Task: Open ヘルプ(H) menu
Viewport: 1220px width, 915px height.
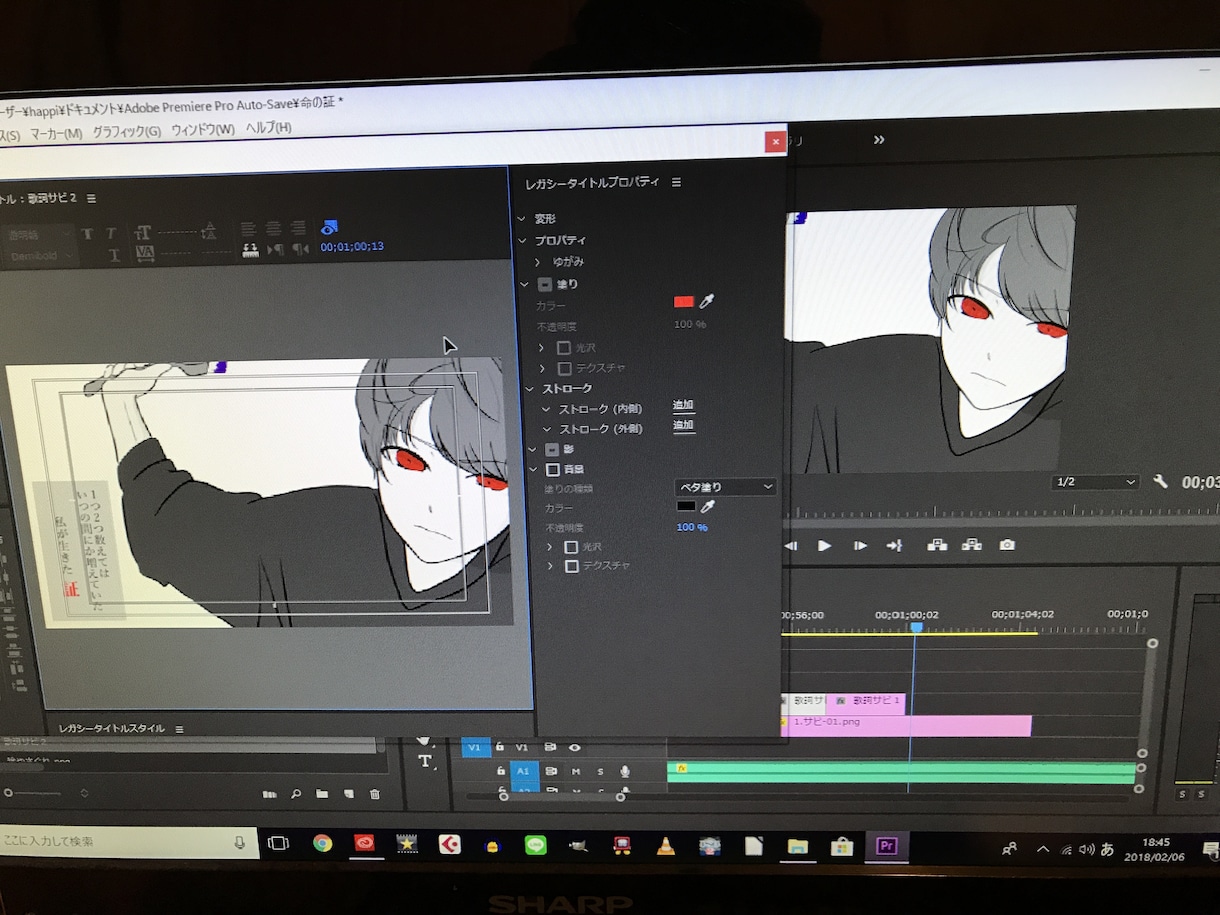Action: coord(269,128)
